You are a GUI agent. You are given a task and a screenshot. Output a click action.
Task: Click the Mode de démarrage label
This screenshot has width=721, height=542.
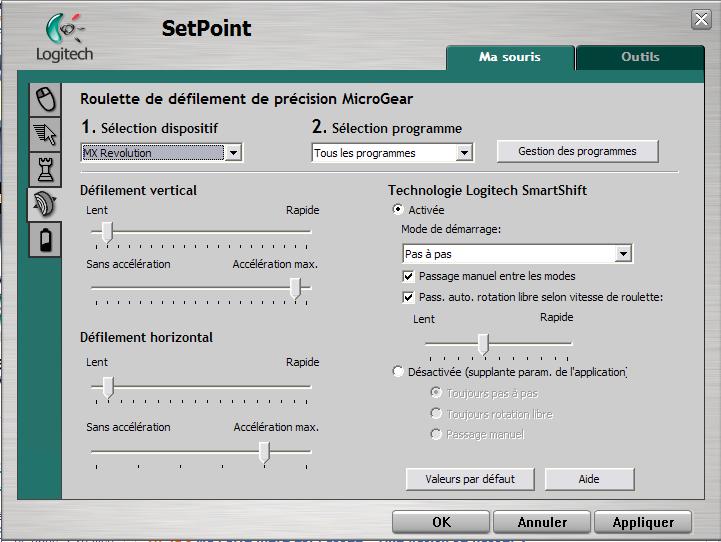pos(451,229)
